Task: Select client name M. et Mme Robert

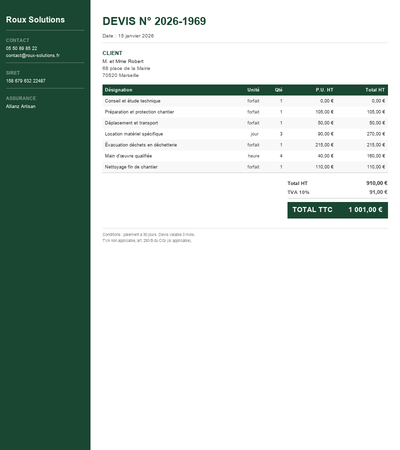Action: 123,61
